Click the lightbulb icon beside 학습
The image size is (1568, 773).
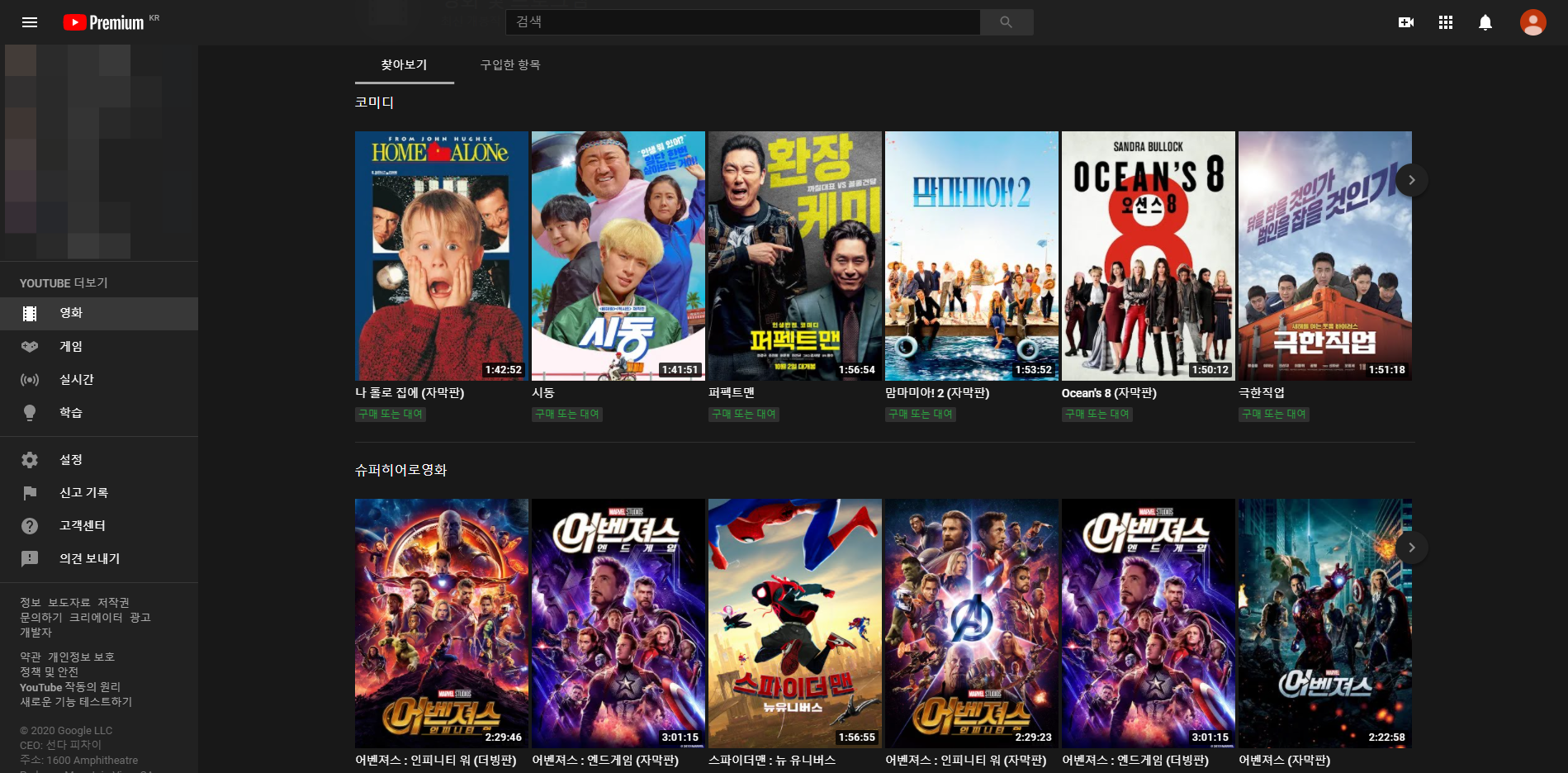point(30,413)
